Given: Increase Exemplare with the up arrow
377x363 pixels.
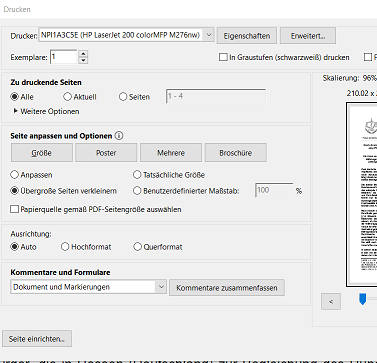Looking at the screenshot, I should pos(83,54).
